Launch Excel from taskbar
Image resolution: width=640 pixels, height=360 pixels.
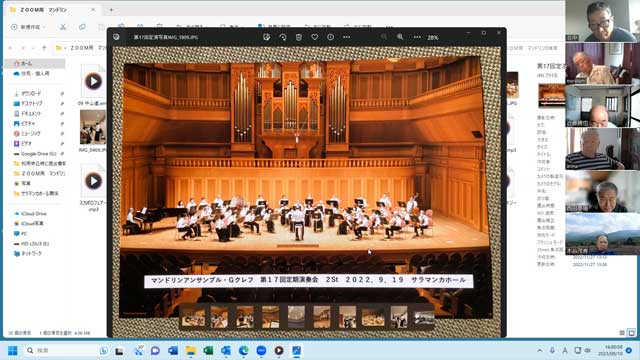208,351
